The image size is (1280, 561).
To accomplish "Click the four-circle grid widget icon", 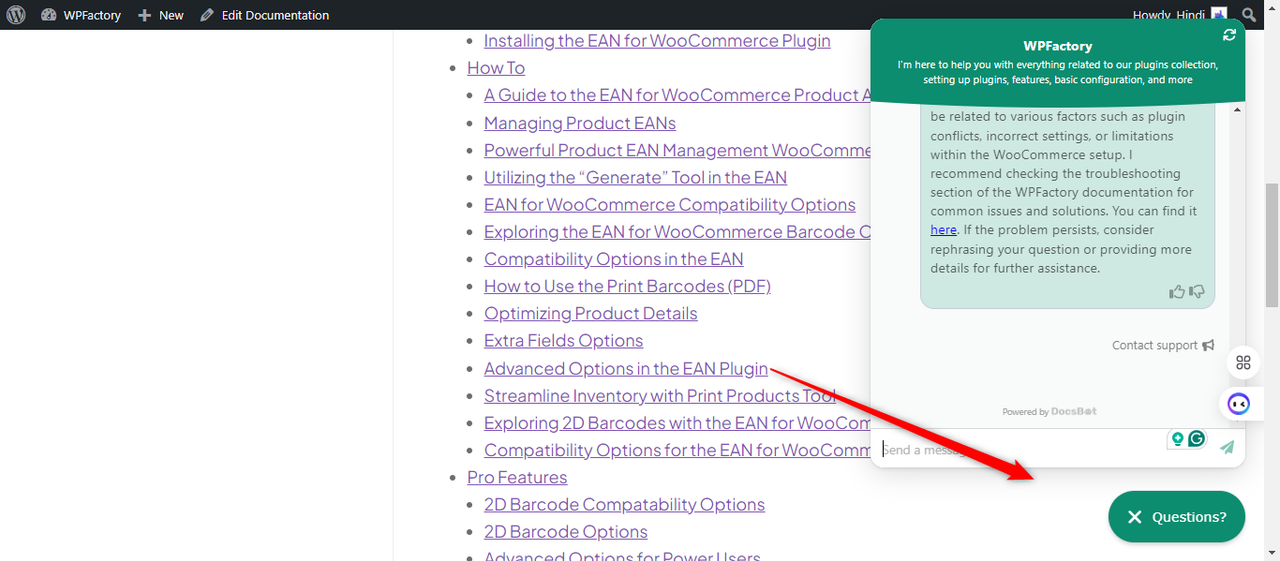I will click(x=1243, y=363).
